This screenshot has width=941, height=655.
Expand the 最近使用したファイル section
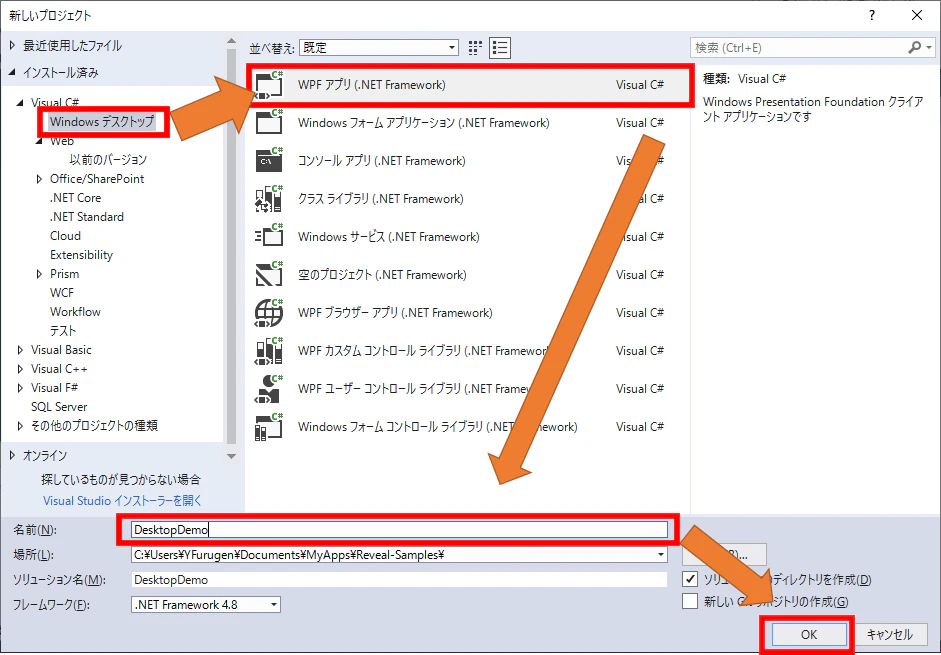pos(13,46)
